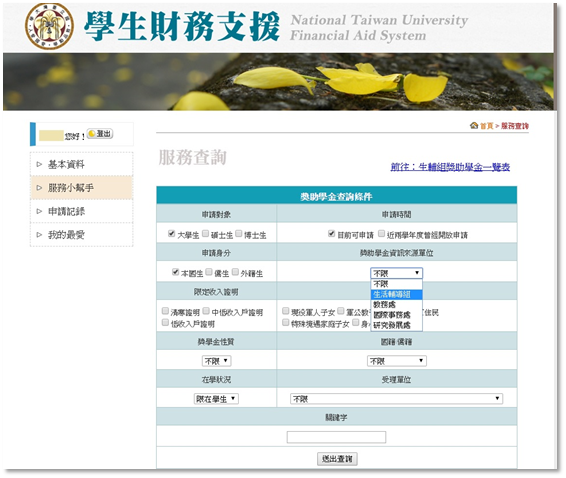Viewport: 566px width, 478px height.
Task: Check the 博士生 checkbox
Action: click(239, 234)
